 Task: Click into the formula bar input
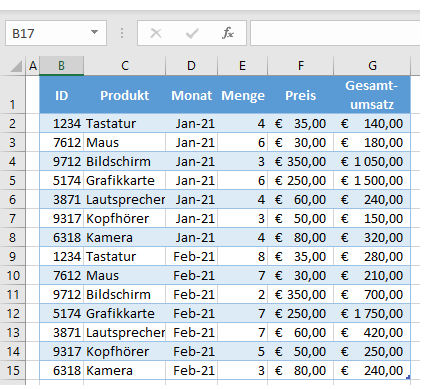(335, 33)
